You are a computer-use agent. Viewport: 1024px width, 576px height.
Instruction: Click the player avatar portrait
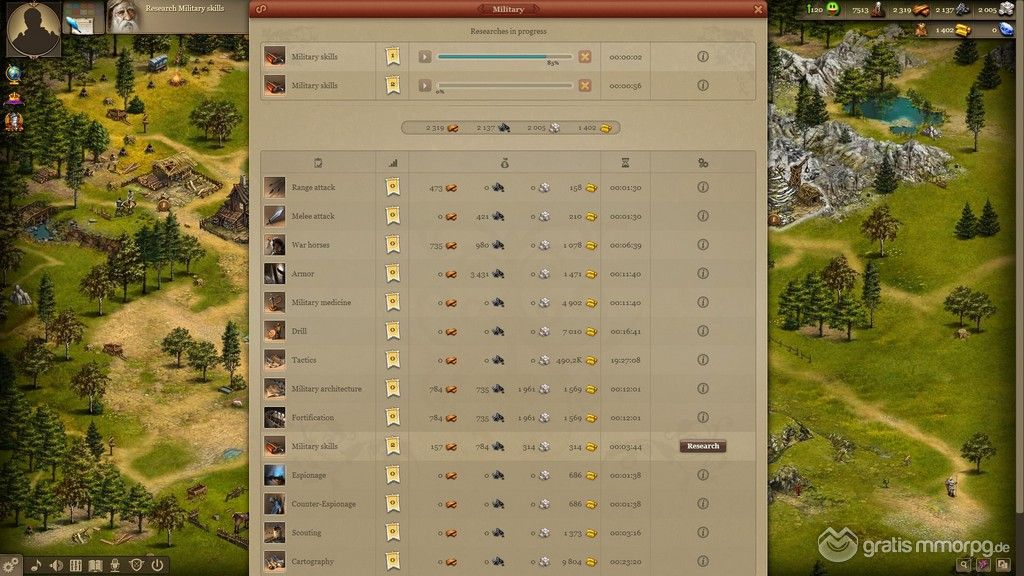[33, 28]
